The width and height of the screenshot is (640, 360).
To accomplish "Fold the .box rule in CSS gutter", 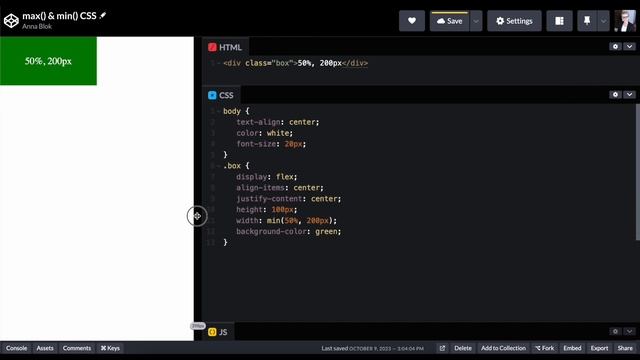I will click(x=219, y=166).
